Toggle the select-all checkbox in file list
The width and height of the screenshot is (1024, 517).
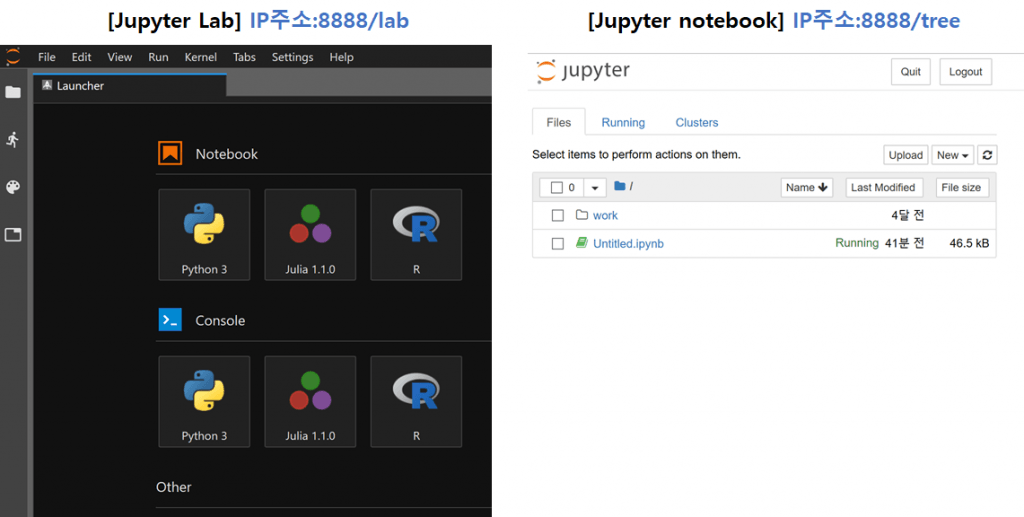coord(556,187)
